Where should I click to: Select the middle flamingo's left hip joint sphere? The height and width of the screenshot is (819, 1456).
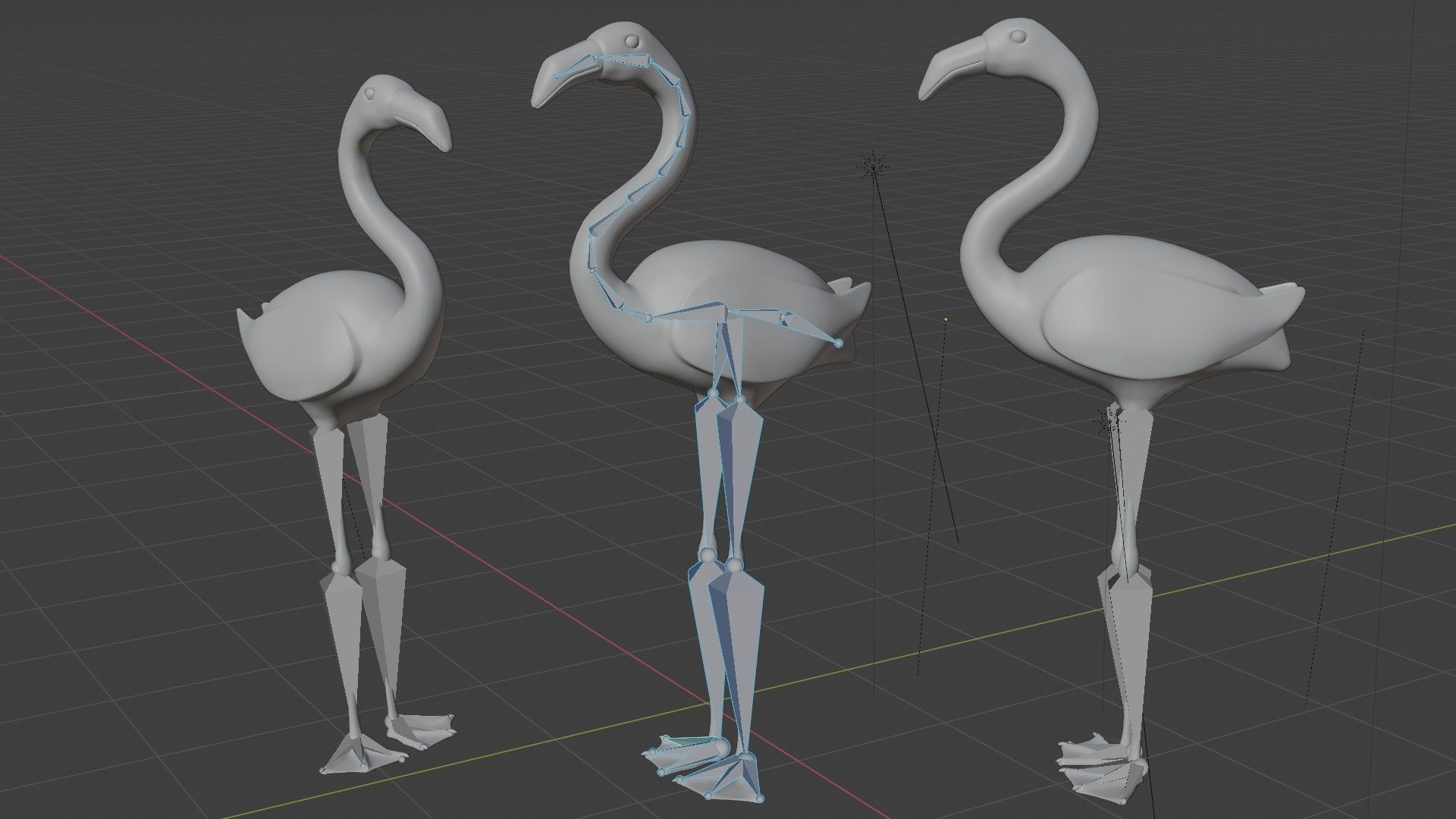pyautogui.click(x=713, y=395)
